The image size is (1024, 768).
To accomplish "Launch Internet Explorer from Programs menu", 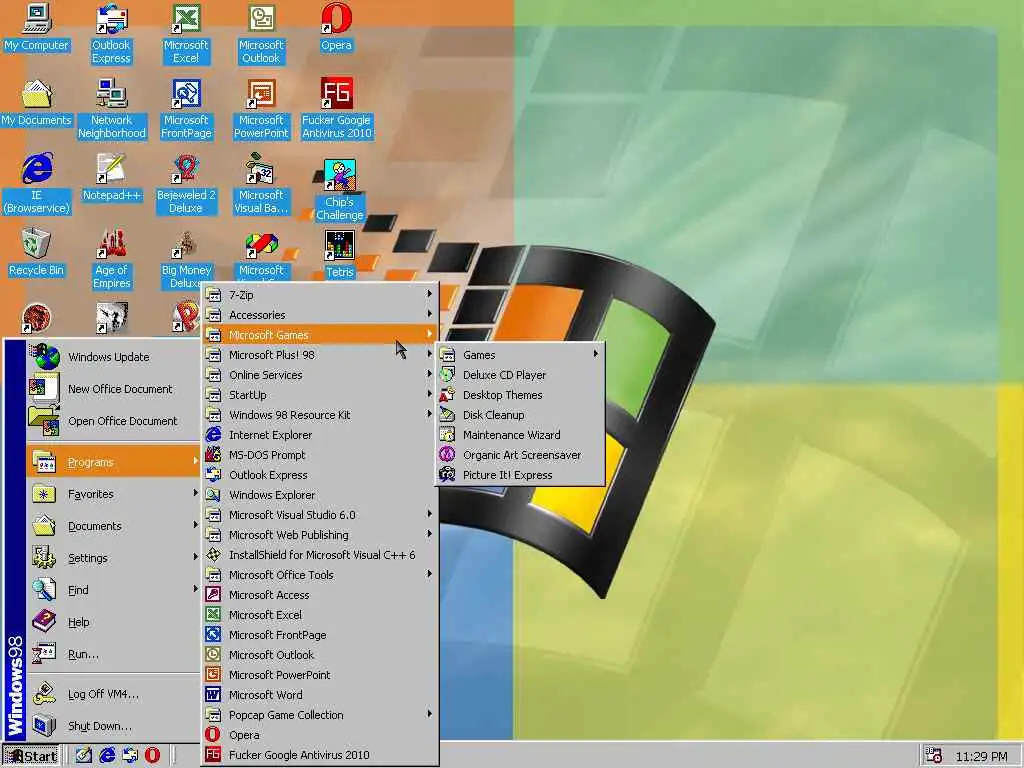I will point(319,435).
